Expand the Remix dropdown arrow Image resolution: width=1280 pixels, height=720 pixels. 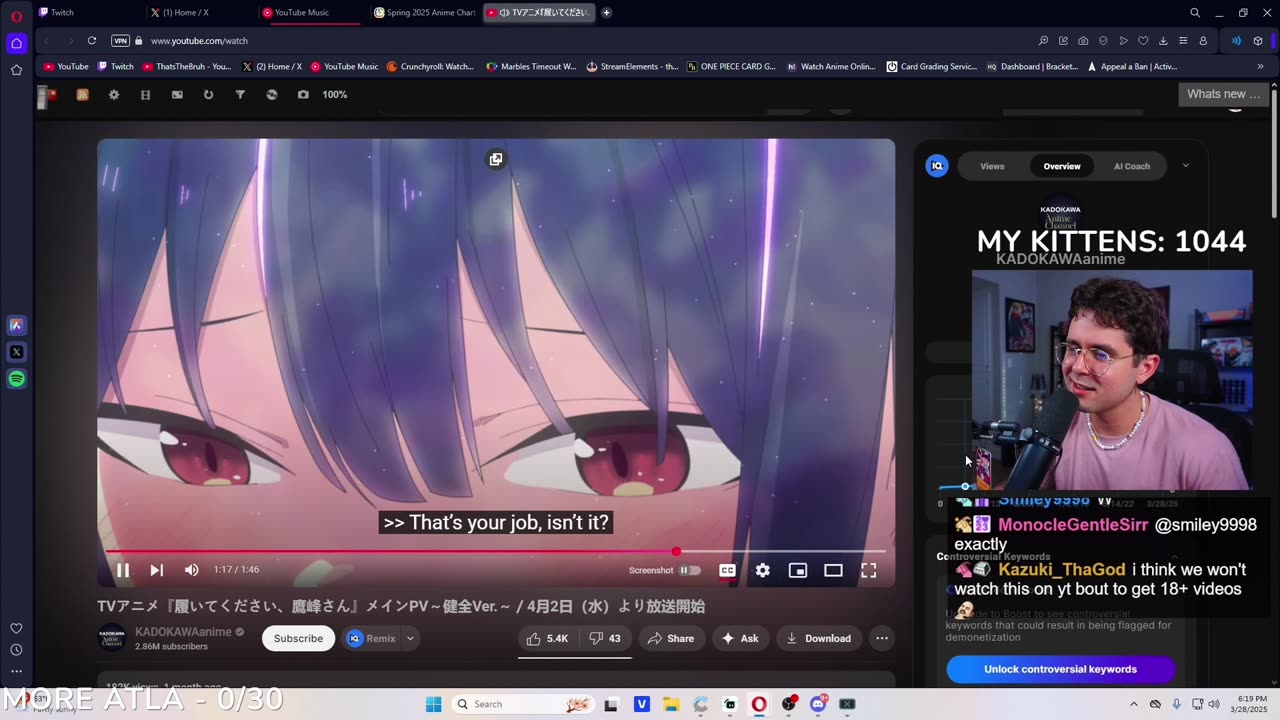pyautogui.click(x=410, y=638)
